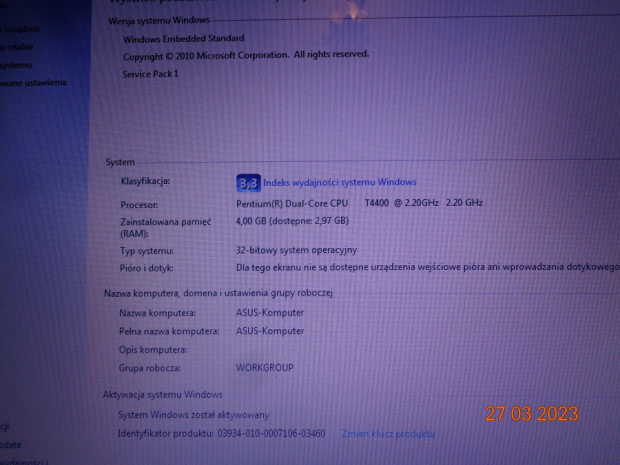Select the 'Wersja systemu Windows' section heading
This screenshot has height=465, width=620.
(159, 20)
